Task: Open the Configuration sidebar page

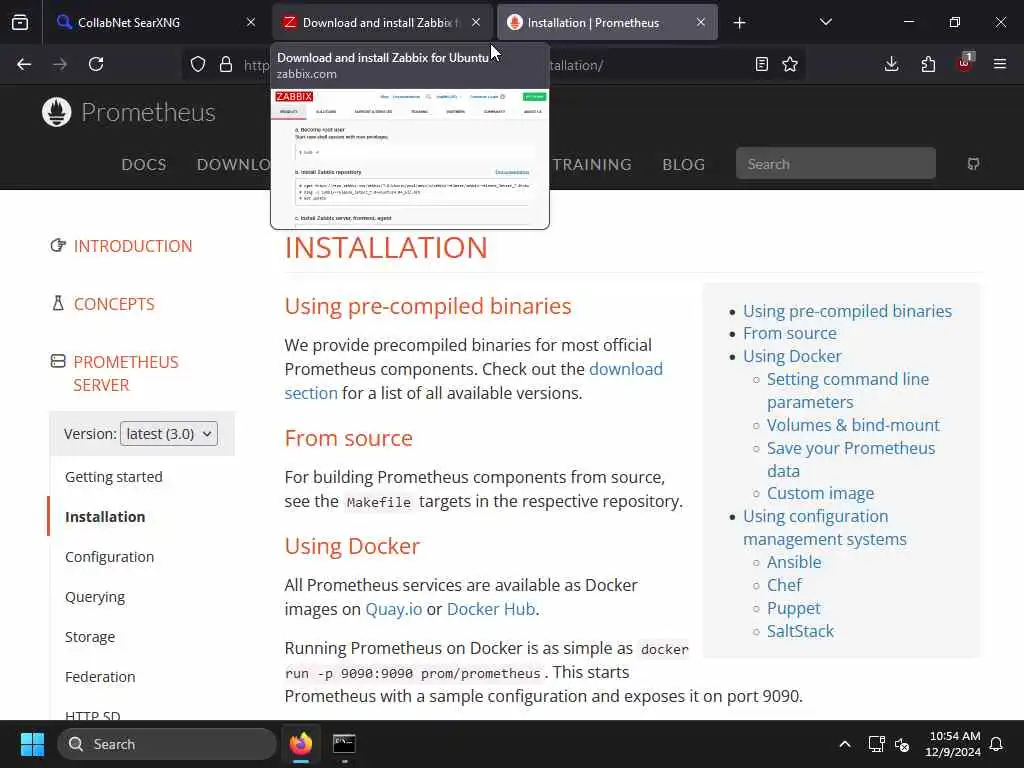Action: click(110, 557)
